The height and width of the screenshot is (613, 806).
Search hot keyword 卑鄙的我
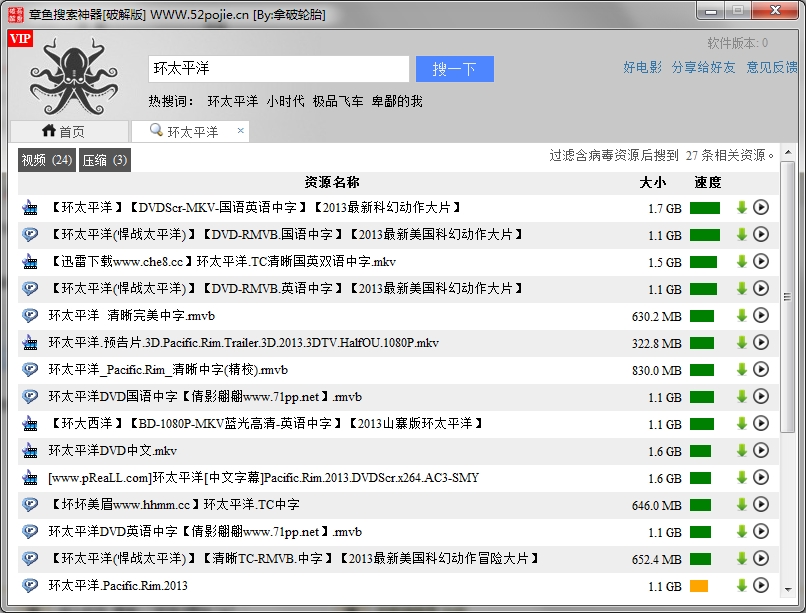pos(397,101)
